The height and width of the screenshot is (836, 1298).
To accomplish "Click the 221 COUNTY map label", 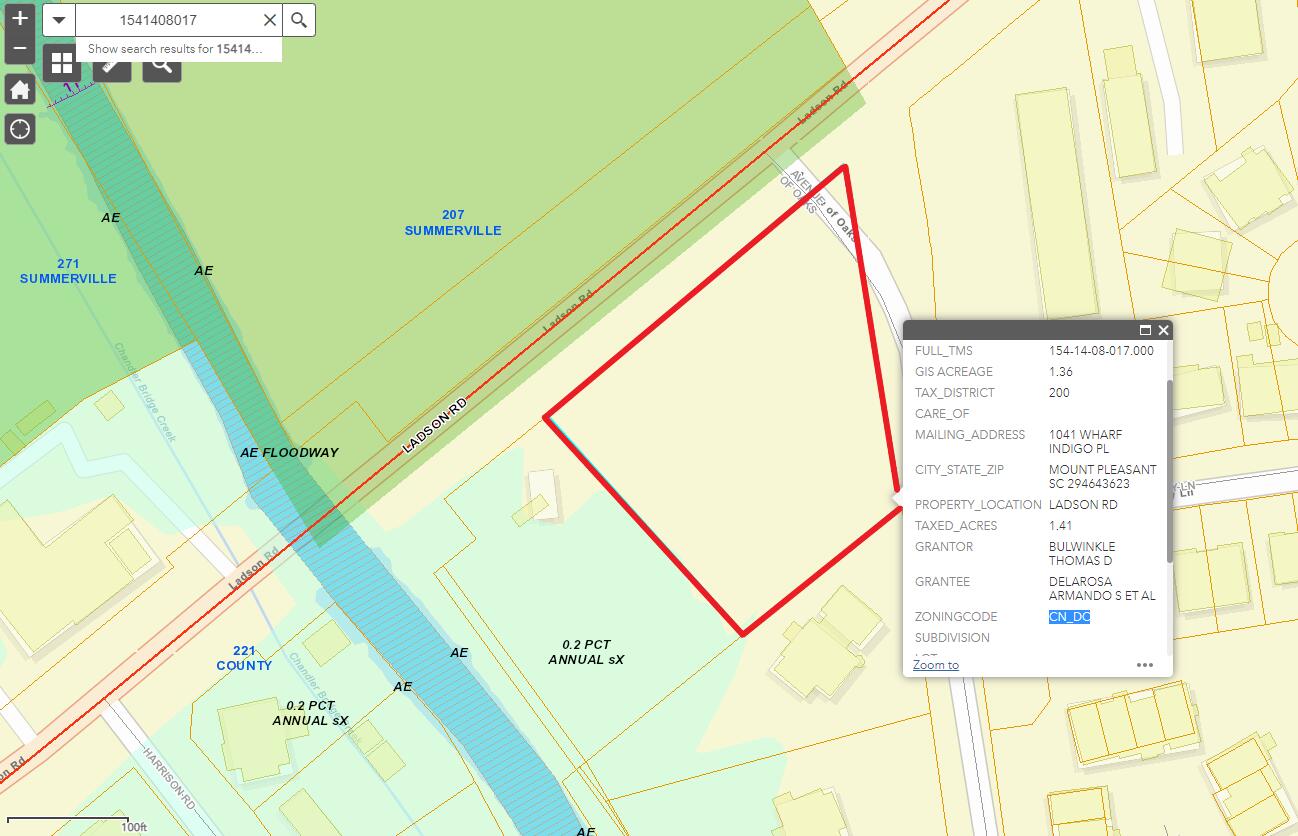I will 244,658.
